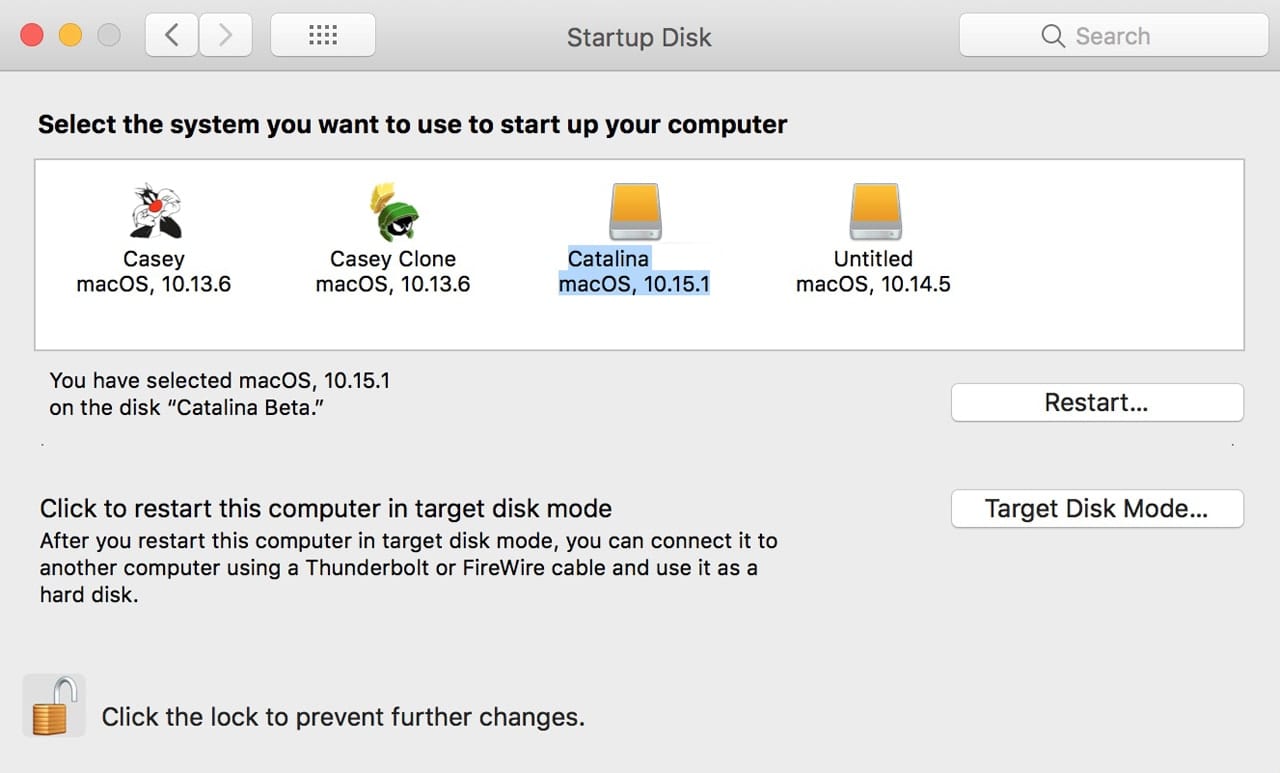
Task: Open the Show All preferences grid
Action: pos(322,34)
